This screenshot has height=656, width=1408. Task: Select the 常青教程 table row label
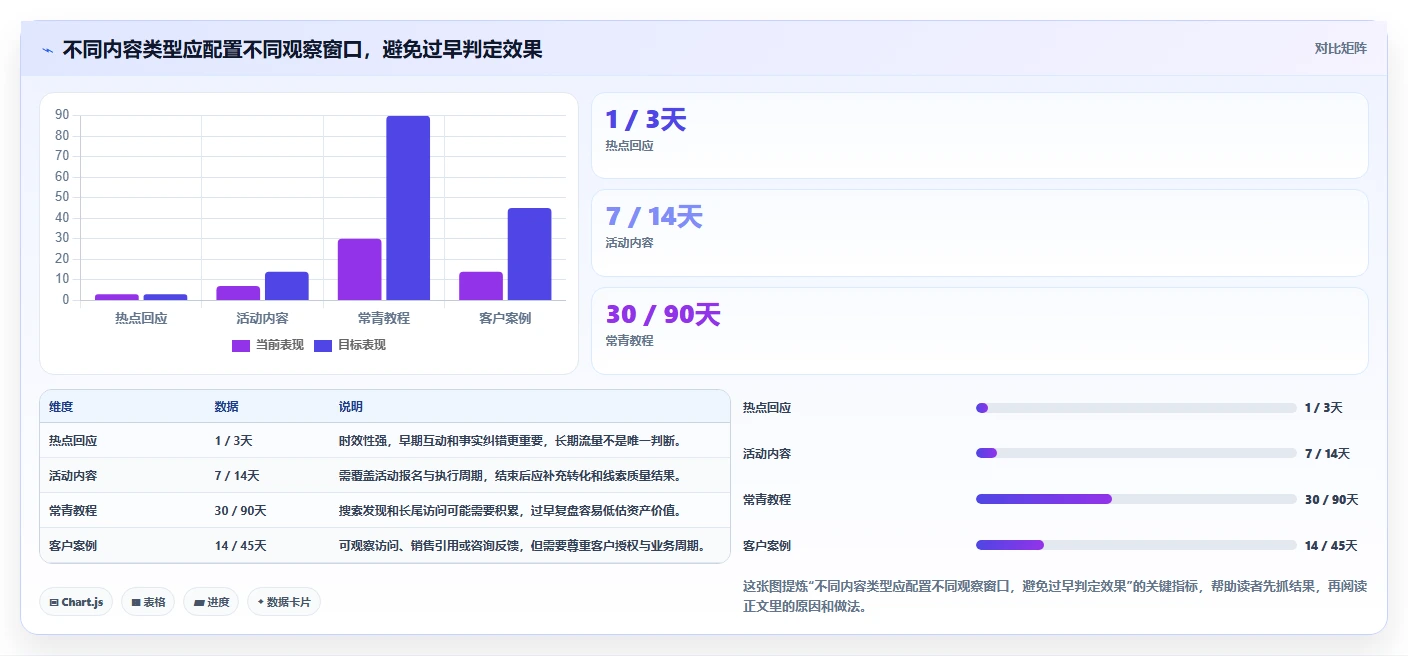click(x=73, y=511)
